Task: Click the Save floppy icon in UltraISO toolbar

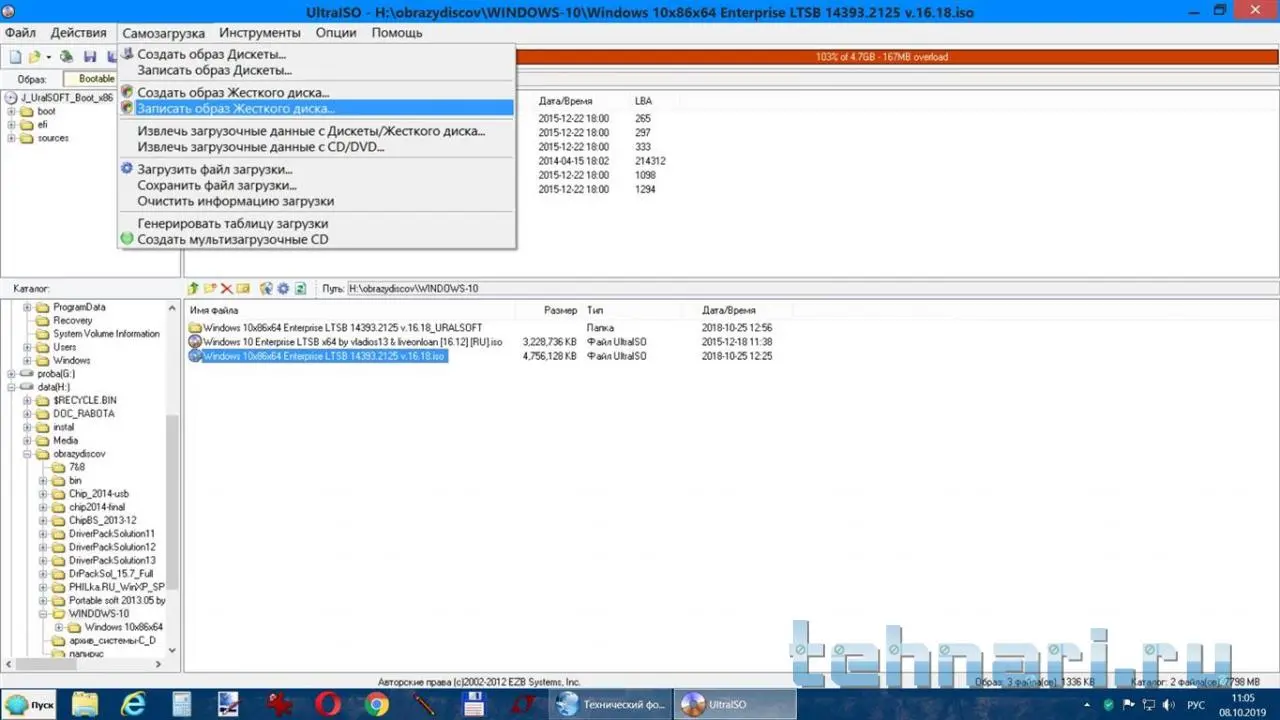Action: tap(90, 57)
